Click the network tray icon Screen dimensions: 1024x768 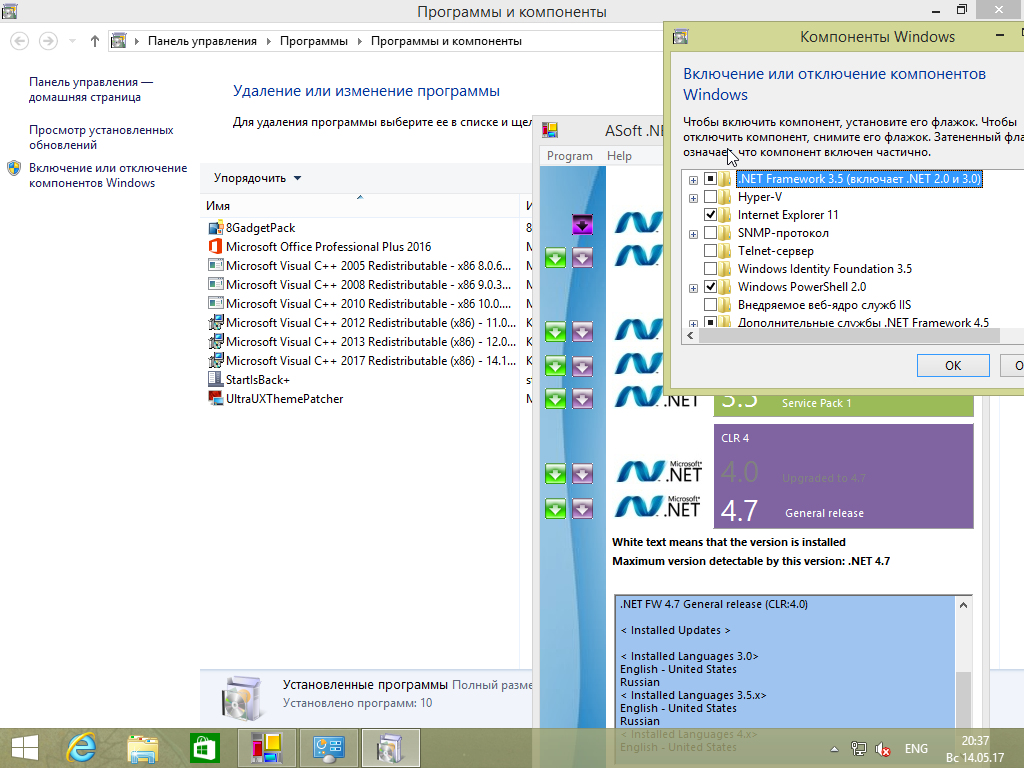pos(859,749)
